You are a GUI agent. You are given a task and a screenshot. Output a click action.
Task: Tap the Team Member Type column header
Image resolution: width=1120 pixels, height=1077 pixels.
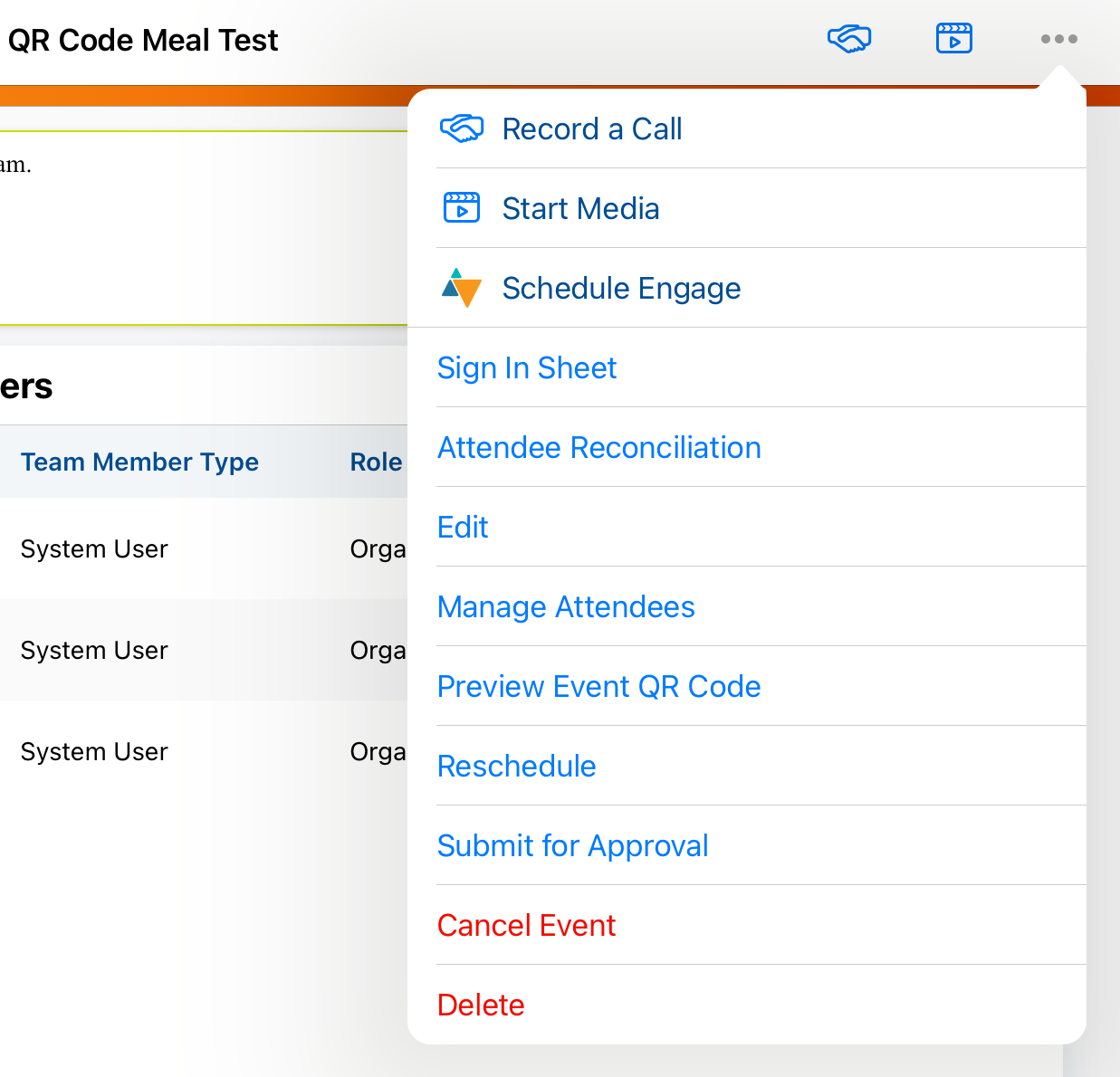(139, 462)
